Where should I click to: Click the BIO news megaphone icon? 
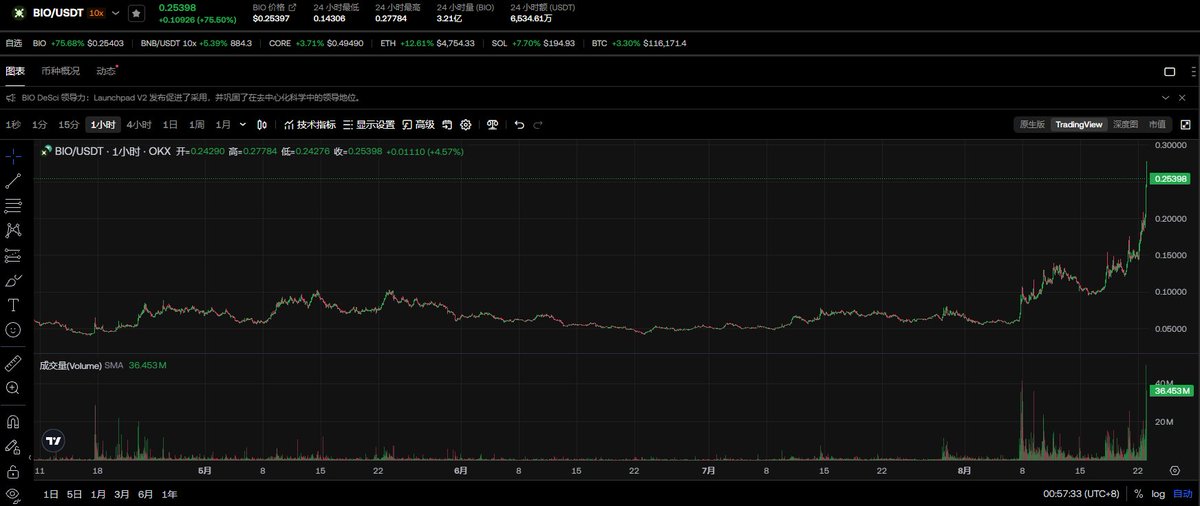coord(11,98)
